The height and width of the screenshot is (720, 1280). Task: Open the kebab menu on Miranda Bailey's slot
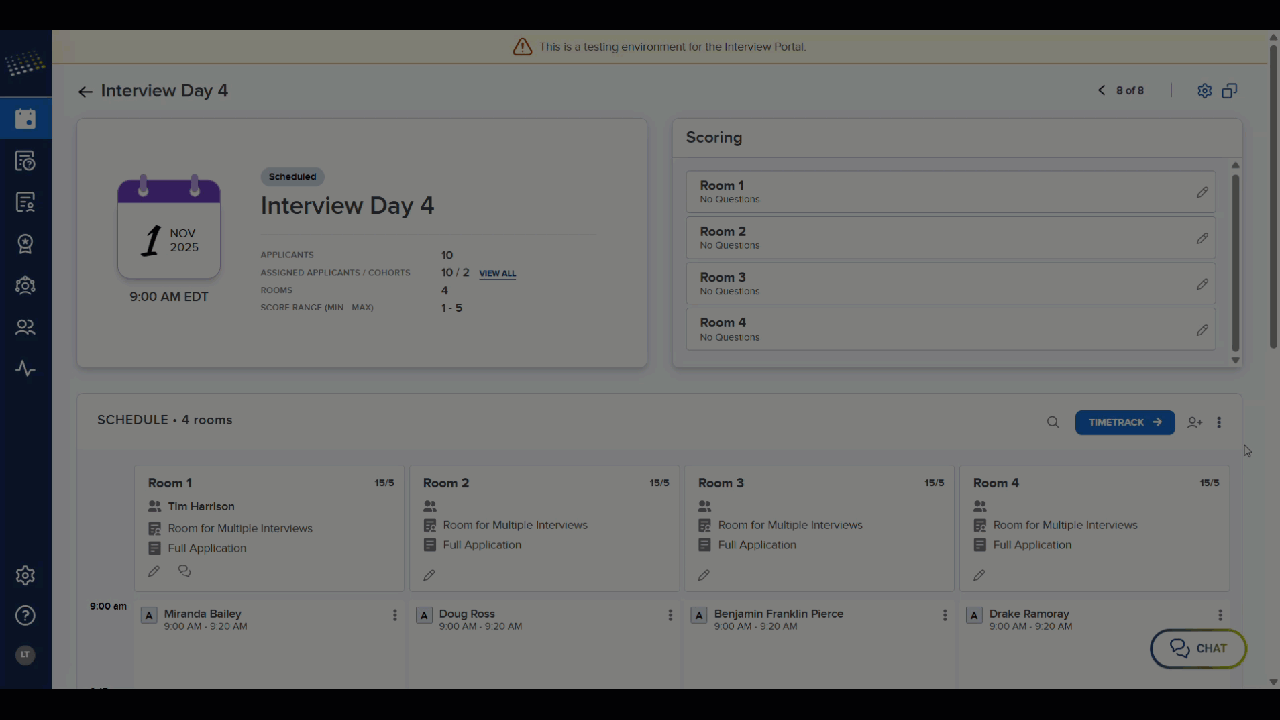point(394,615)
